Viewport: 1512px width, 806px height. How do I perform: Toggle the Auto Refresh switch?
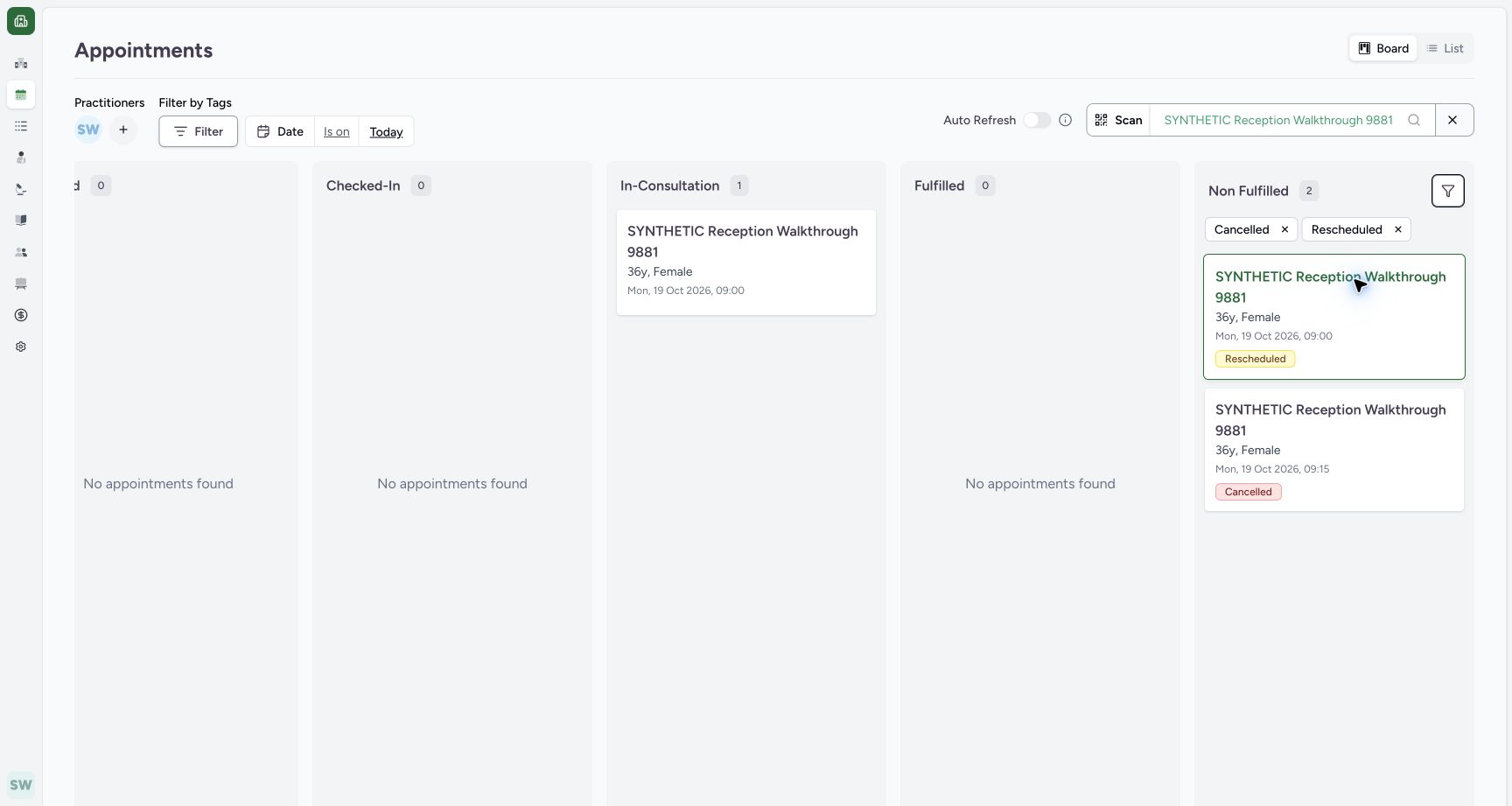pos(1037,120)
